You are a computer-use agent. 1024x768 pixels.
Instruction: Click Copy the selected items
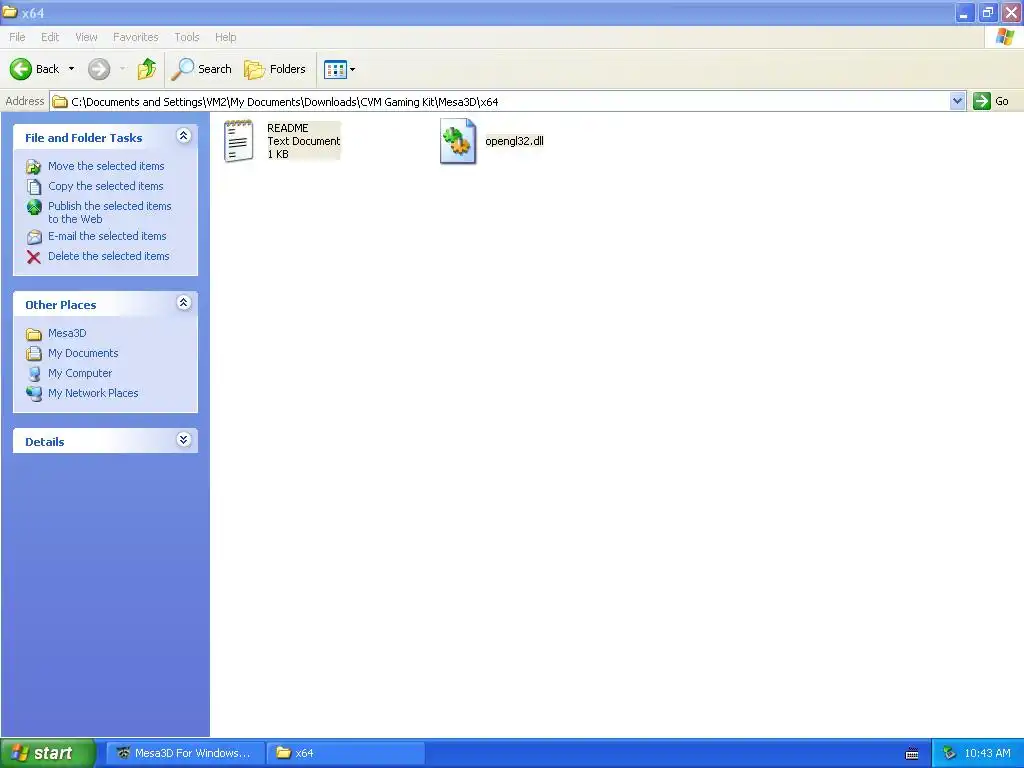pyautogui.click(x=105, y=186)
